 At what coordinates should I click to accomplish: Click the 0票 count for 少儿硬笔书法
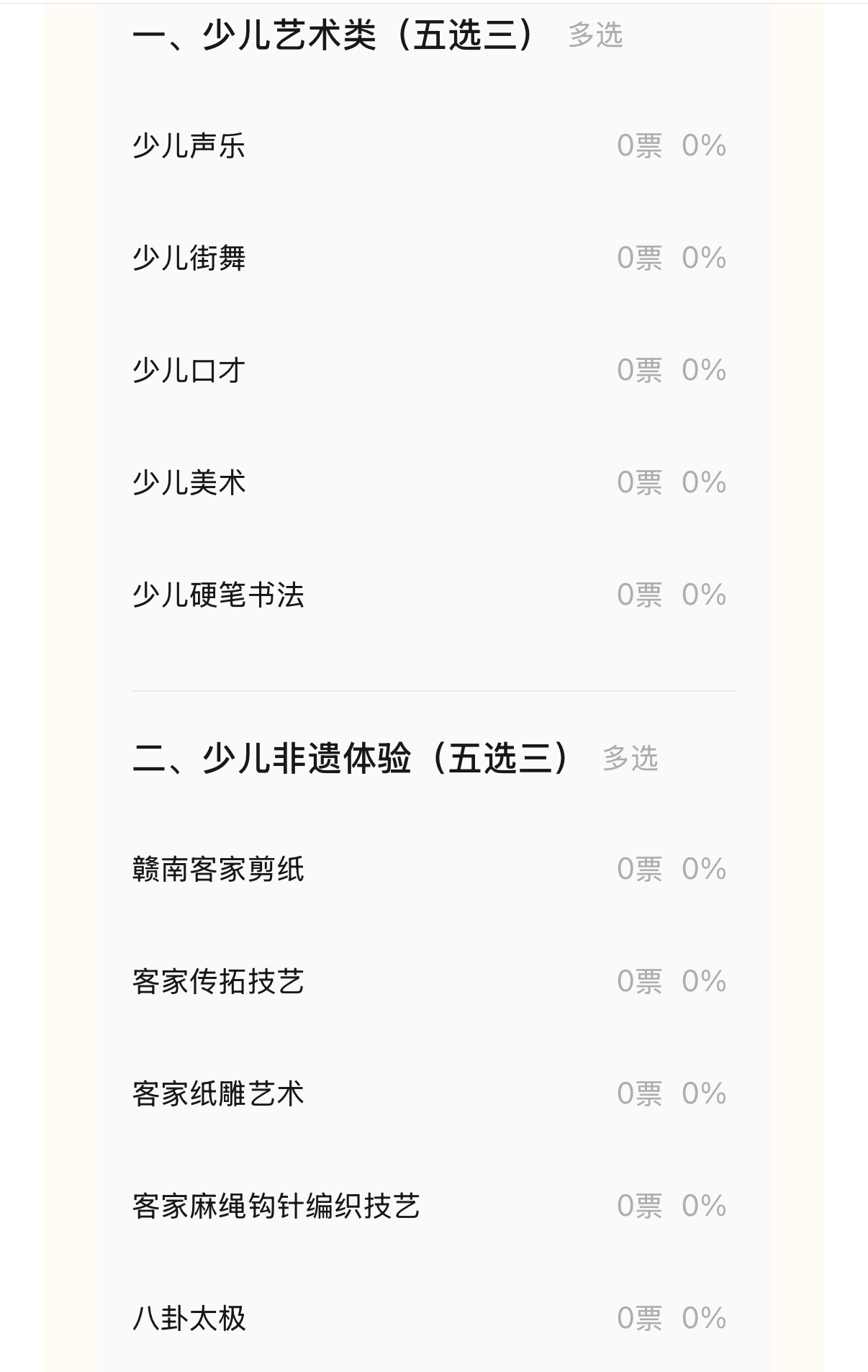click(640, 595)
